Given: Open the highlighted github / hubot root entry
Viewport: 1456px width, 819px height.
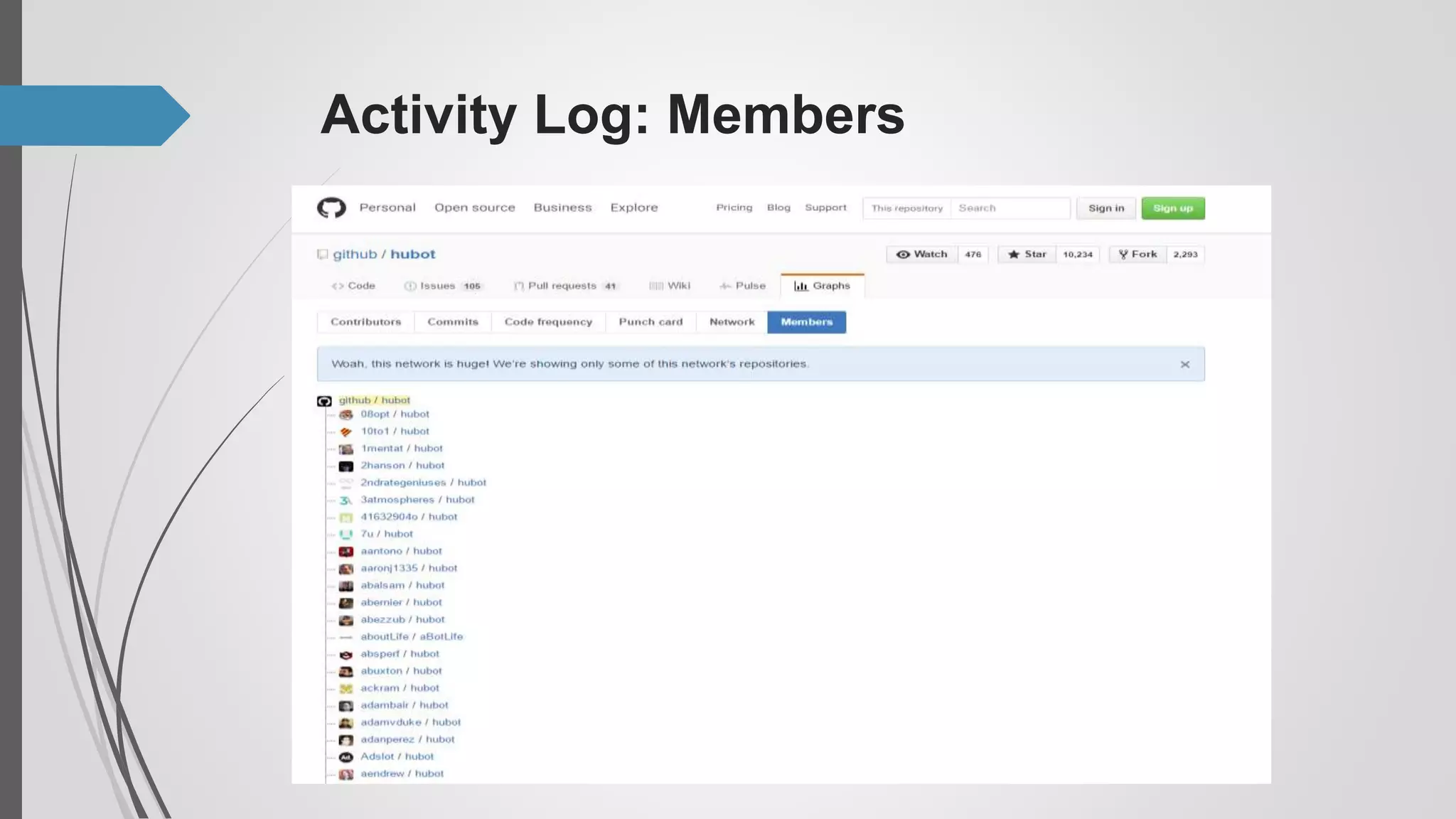Looking at the screenshot, I should point(375,400).
